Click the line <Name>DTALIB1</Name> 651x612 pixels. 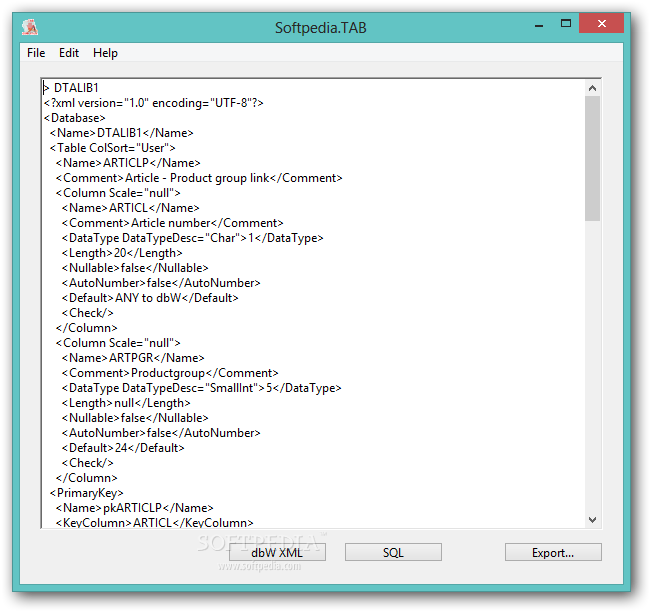pyautogui.click(x=122, y=133)
